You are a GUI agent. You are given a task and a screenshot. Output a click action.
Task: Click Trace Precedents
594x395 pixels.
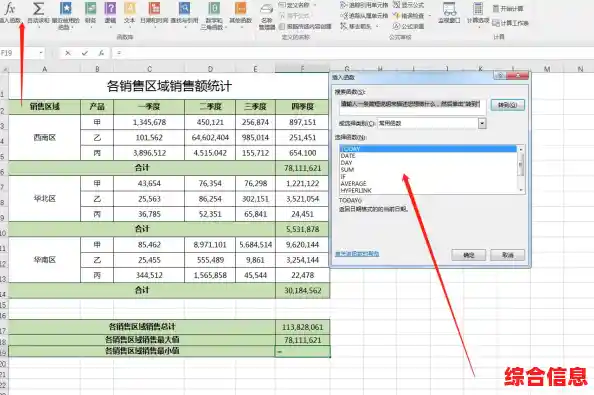pyautogui.click(x=364, y=5)
